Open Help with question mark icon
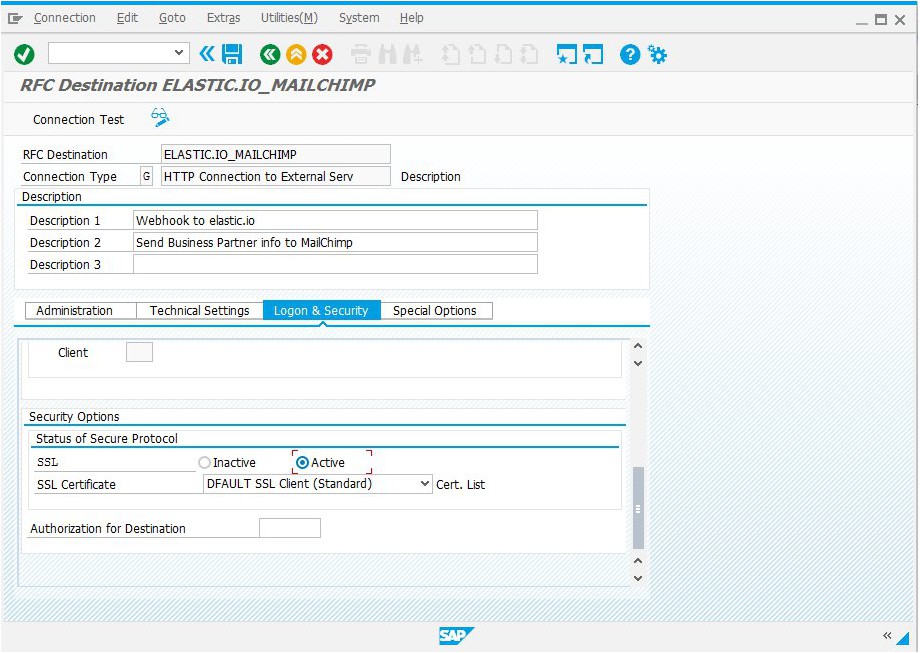This screenshot has height=653, width=920. click(630, 55)
